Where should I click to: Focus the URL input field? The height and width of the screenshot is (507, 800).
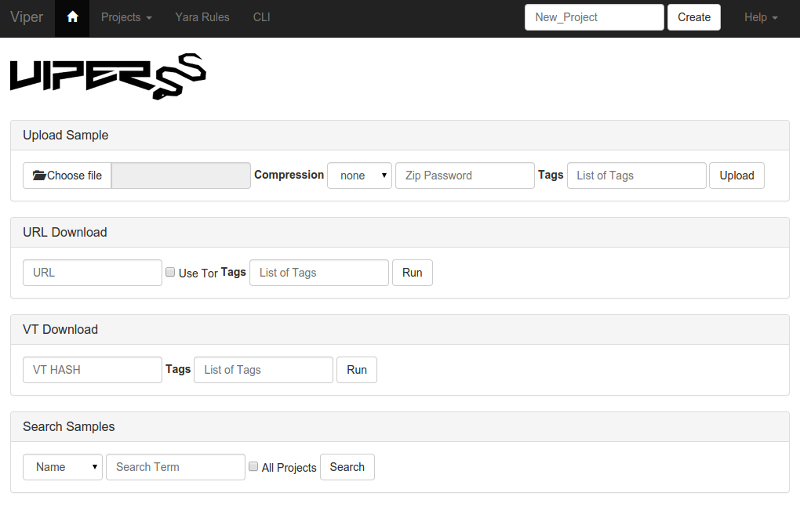pyautogui.click(x=92, y=272)
